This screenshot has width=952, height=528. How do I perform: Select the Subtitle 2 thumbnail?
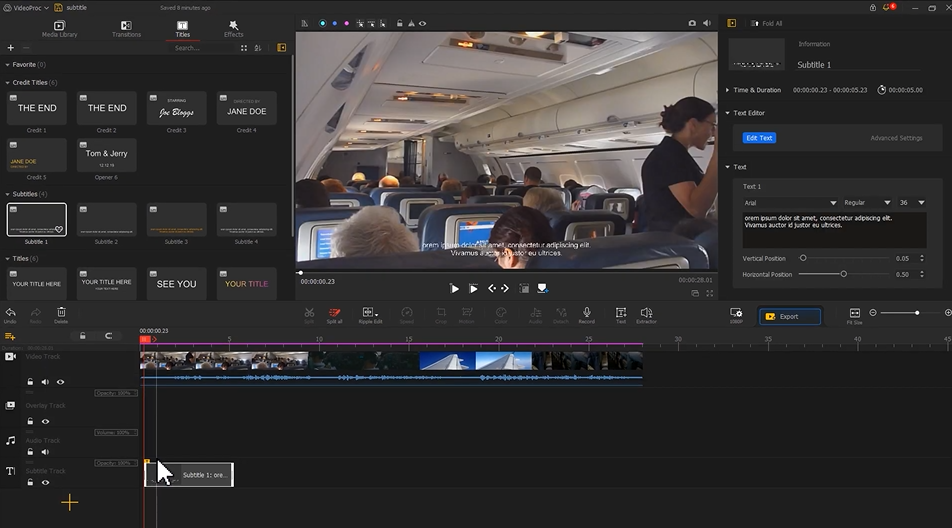coord(106,220)
